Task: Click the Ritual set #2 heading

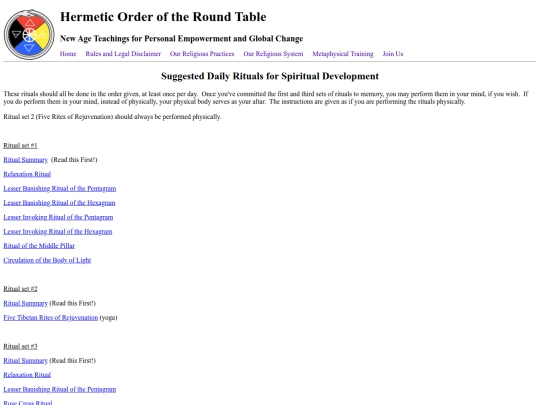Action: (x=20, y=289)
